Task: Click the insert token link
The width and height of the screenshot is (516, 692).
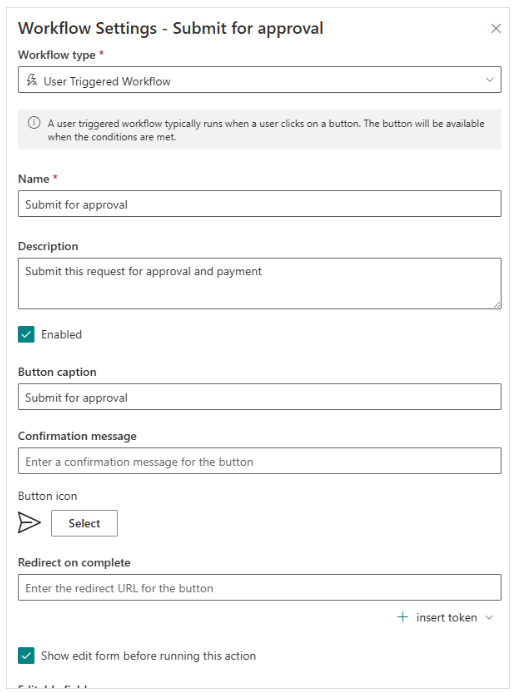Action: pos(446,617)
